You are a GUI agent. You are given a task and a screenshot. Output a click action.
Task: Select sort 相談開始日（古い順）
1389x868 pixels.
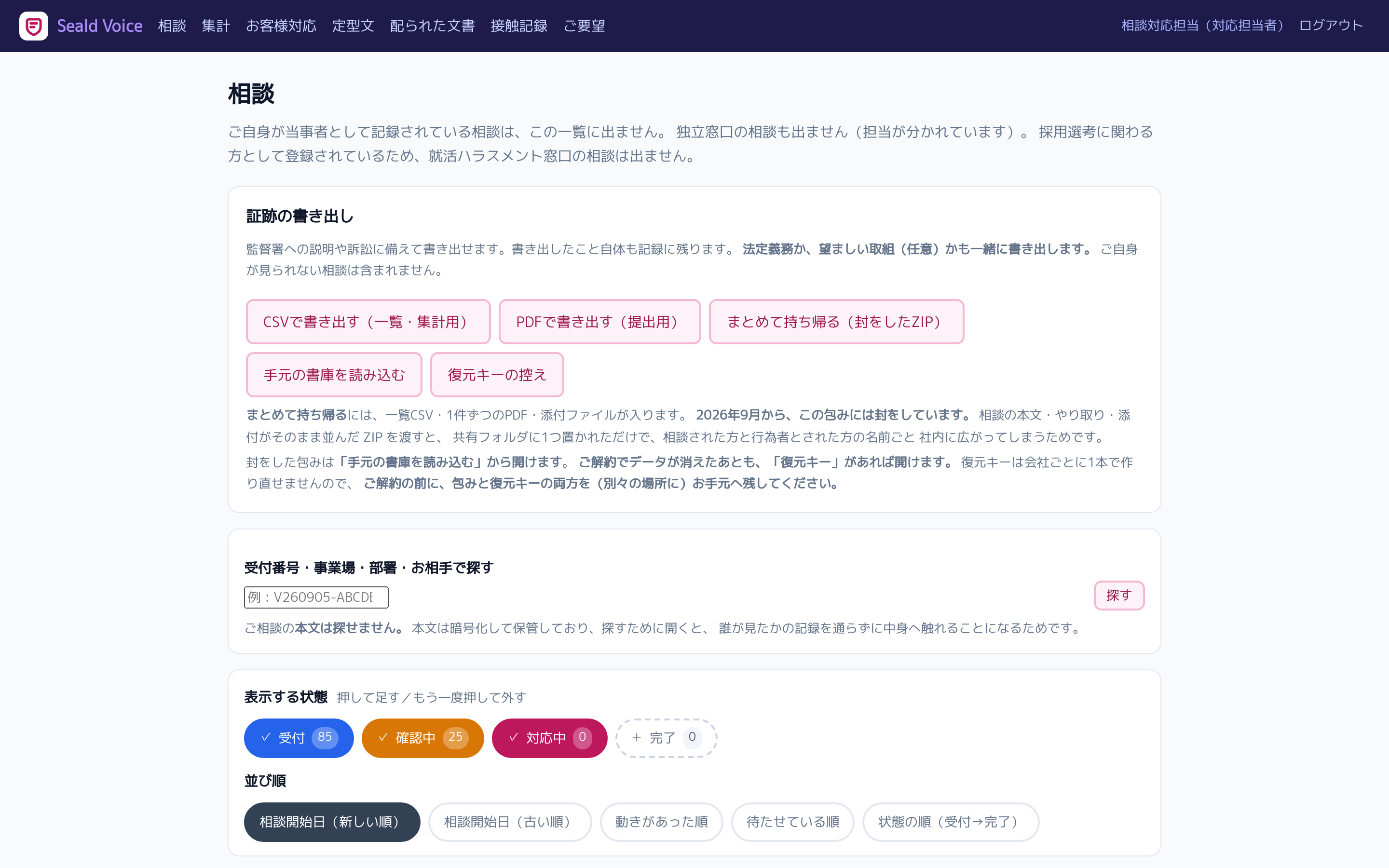pyautogui.click(x=510, y=822)
